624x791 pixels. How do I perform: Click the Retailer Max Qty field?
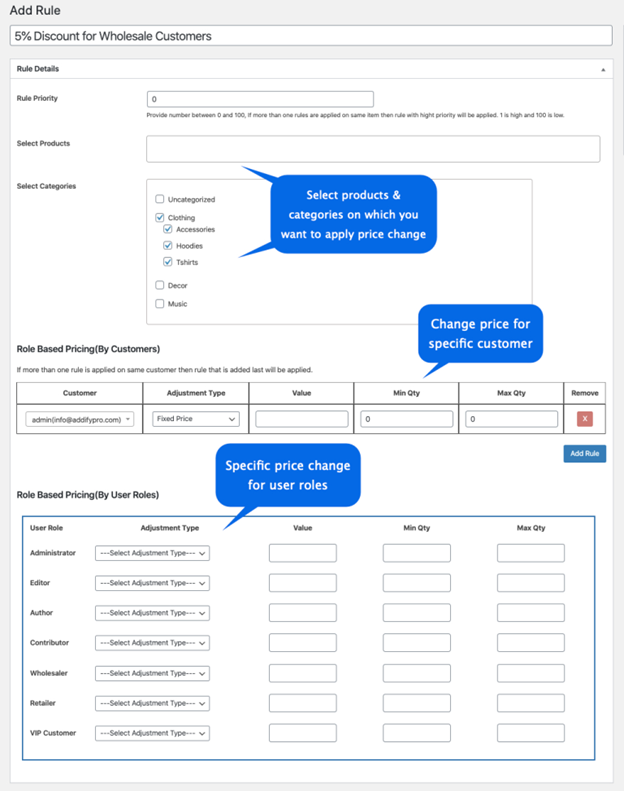click(530, 703)
